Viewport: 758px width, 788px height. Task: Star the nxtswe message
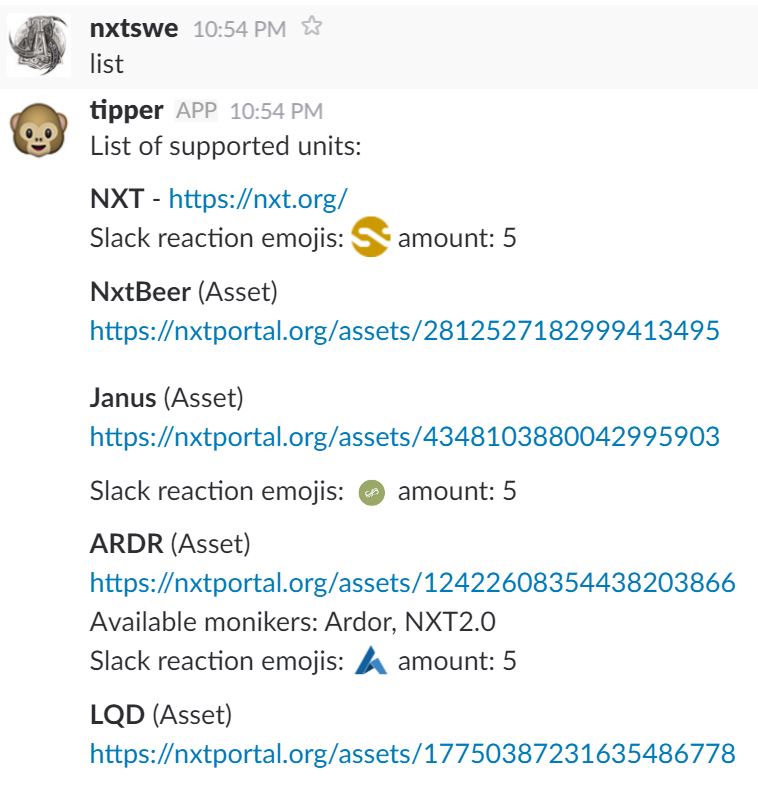[x=312, y=28]
